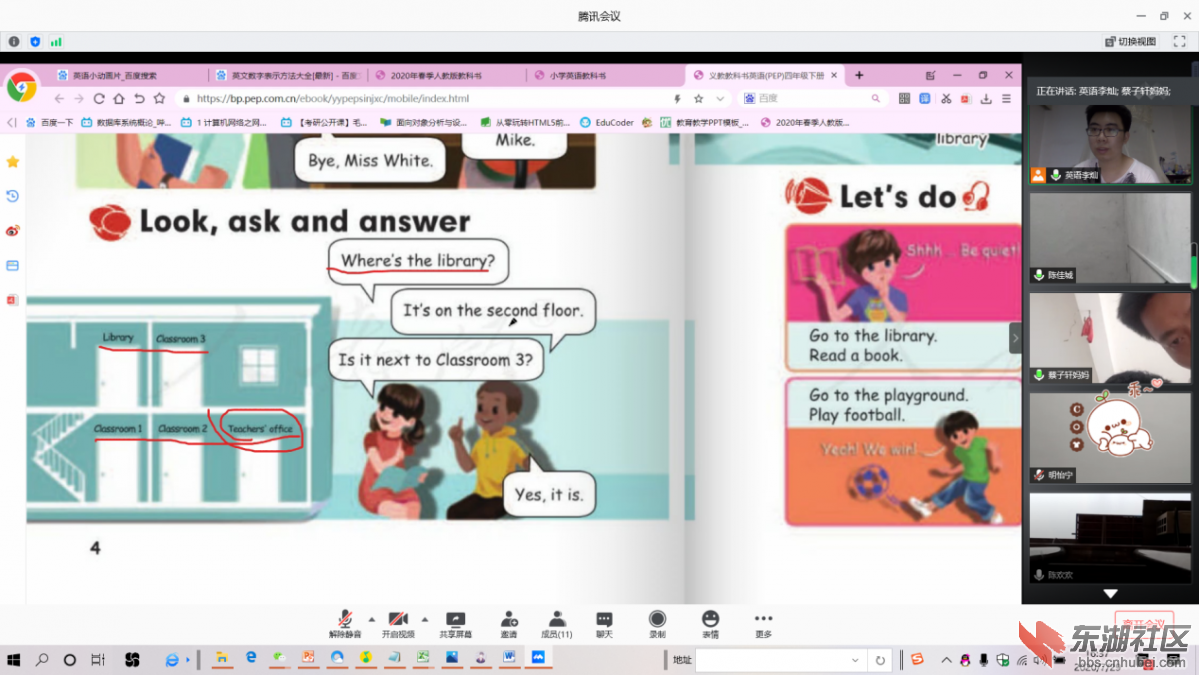
Task: Open the chat (聊天) panel
Action: click(x=604, y=624)
